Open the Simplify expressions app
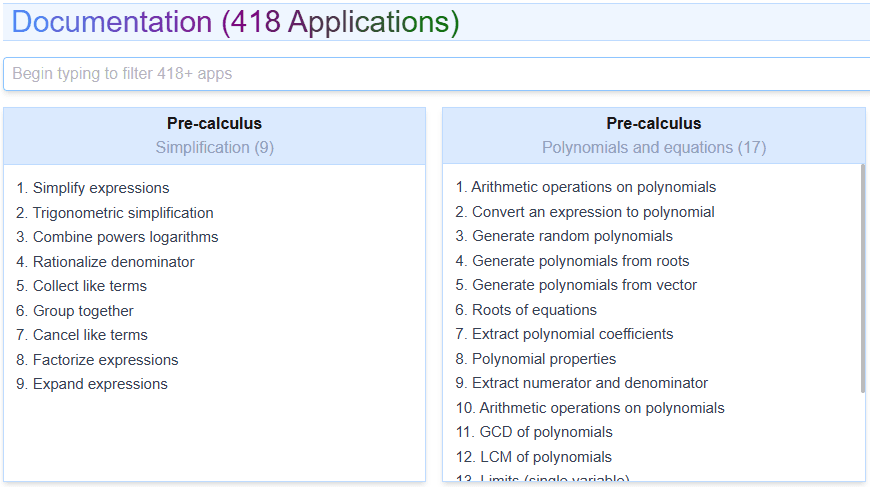 (101, 188)
